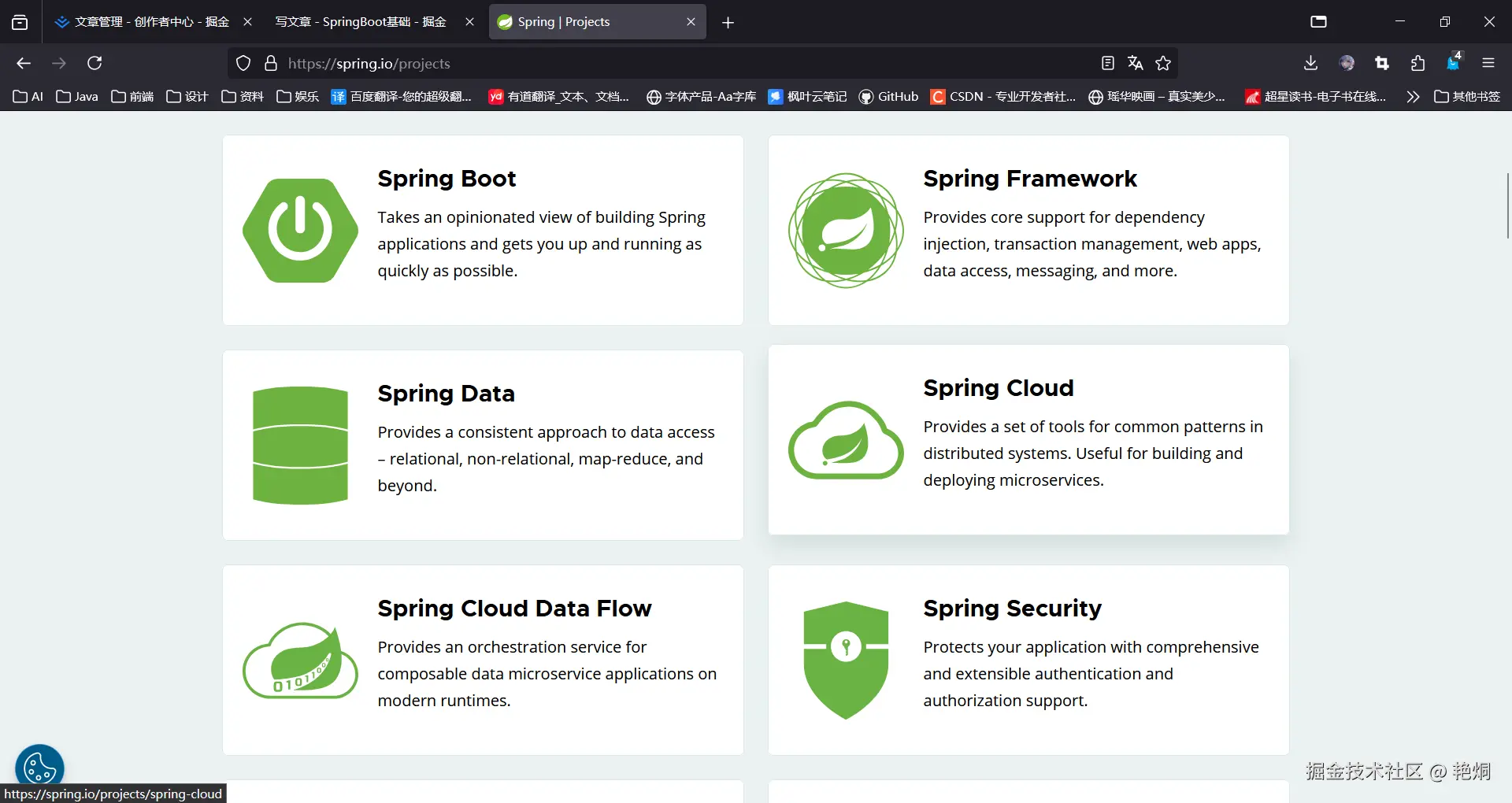Click the Spring Cloud leaf cloud icon
This screenshot has height=803, width=1512.
(846, 440)
